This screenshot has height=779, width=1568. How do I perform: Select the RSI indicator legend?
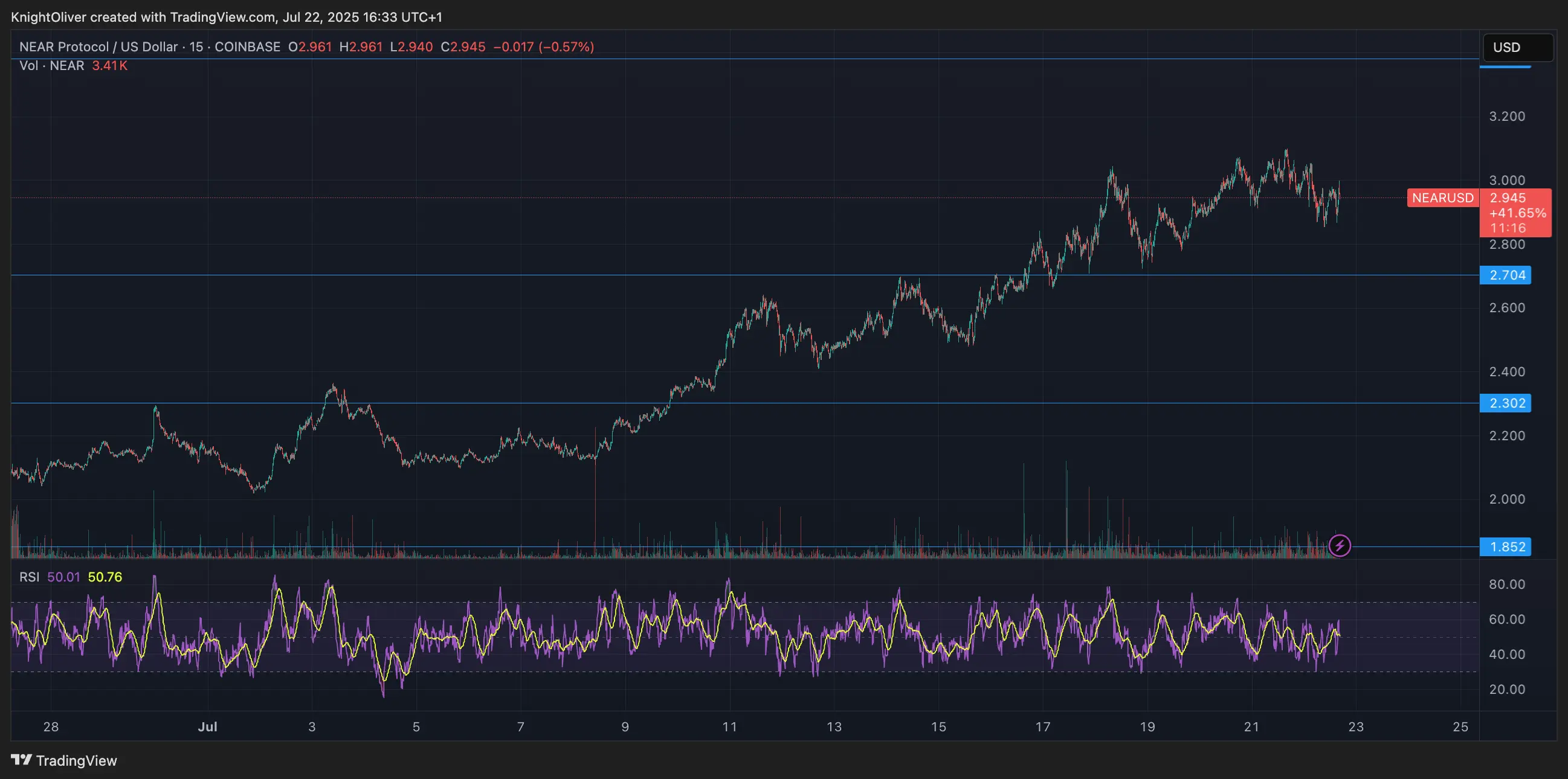click(29, 577)
